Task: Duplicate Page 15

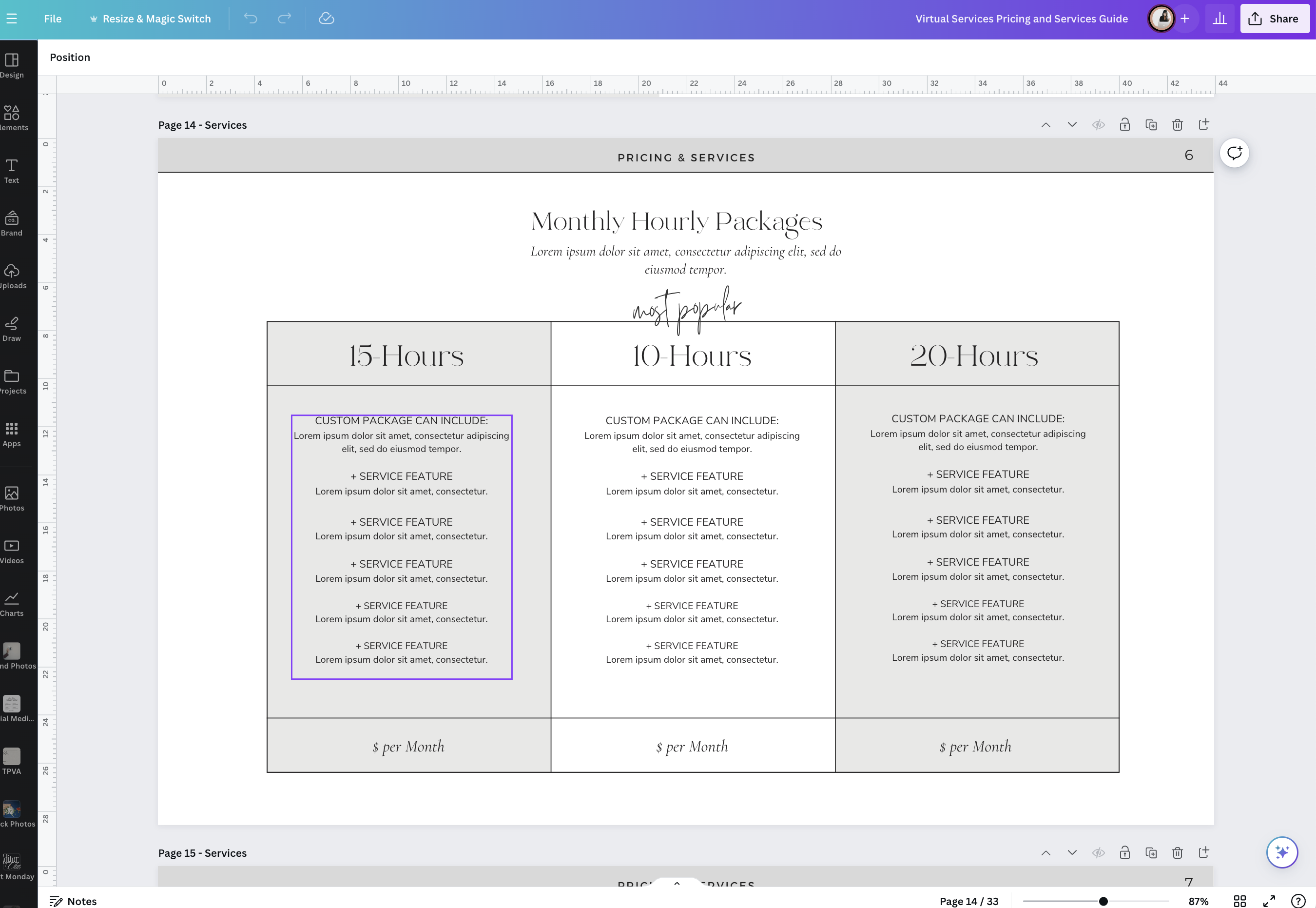Action: pos(1151,853)
